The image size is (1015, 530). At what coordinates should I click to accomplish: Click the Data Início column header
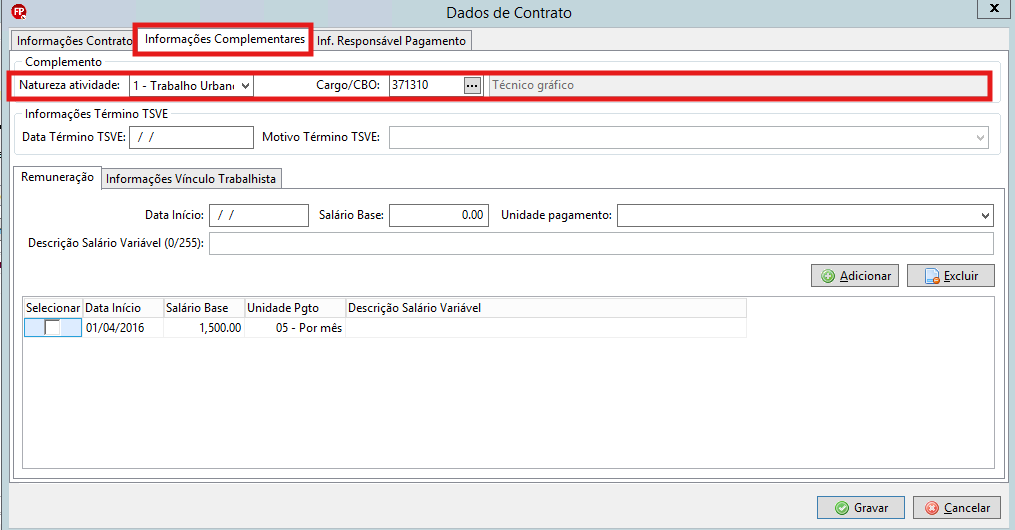coord(123,308)
